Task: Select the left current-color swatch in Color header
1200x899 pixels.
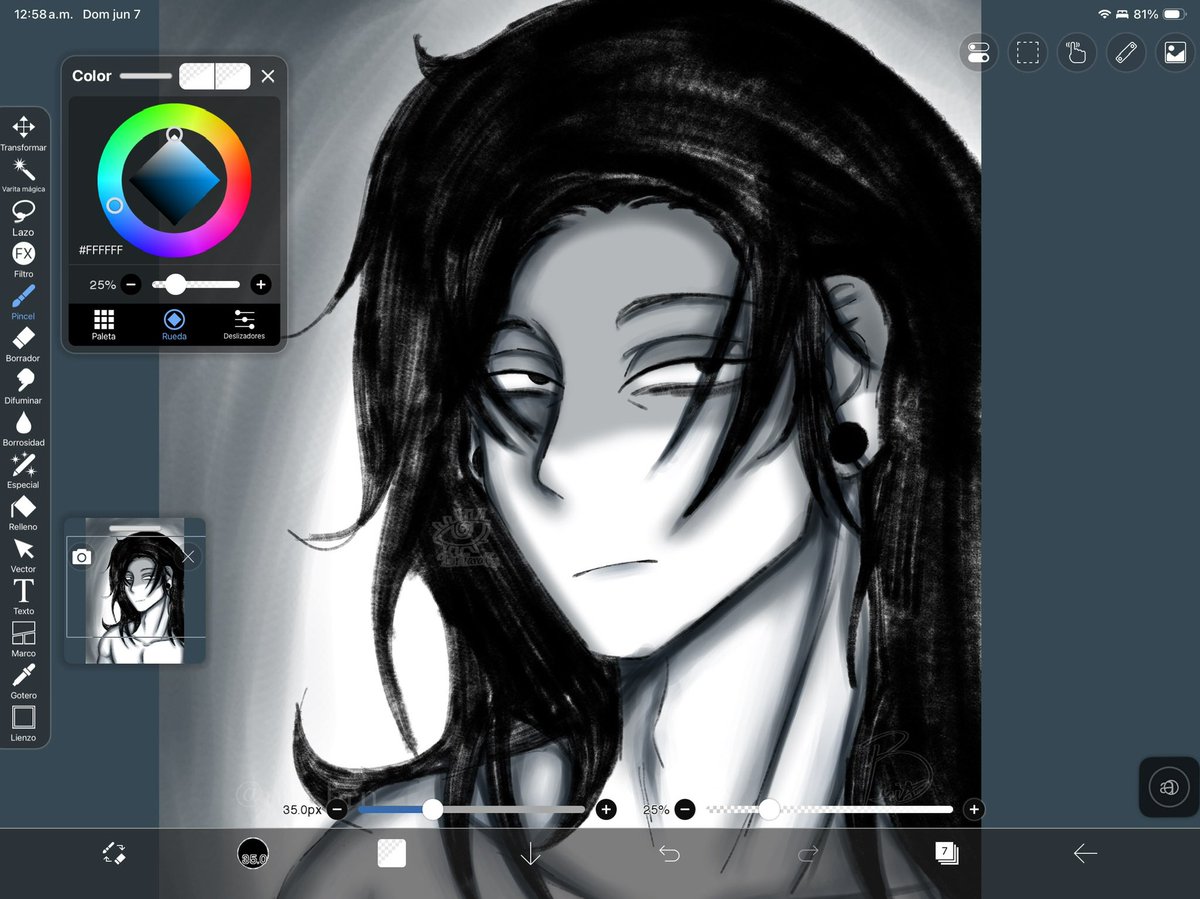Action: click(x=197, y=76)
